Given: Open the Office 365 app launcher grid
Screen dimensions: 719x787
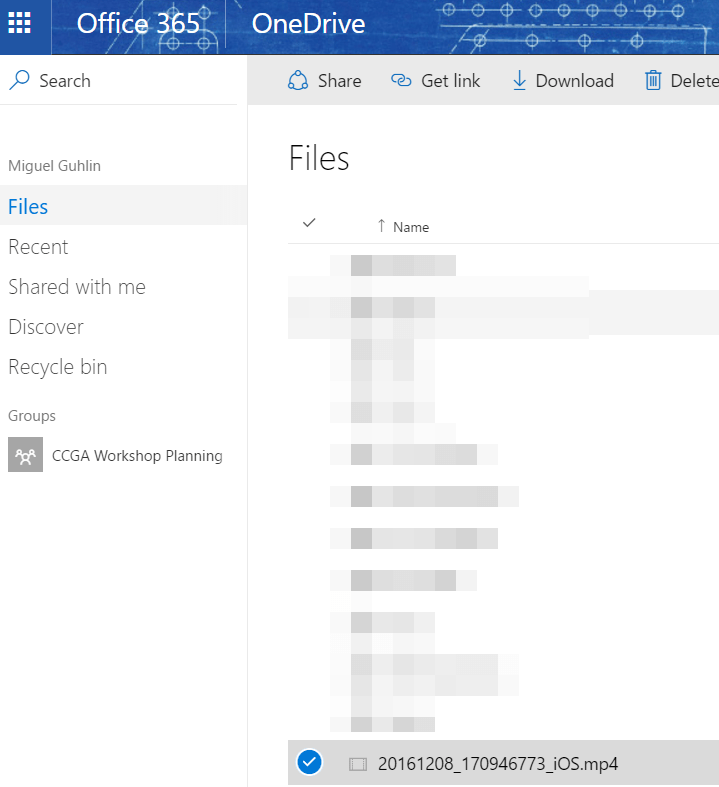Looking at the screenshot, I should [x=20, y=23].
